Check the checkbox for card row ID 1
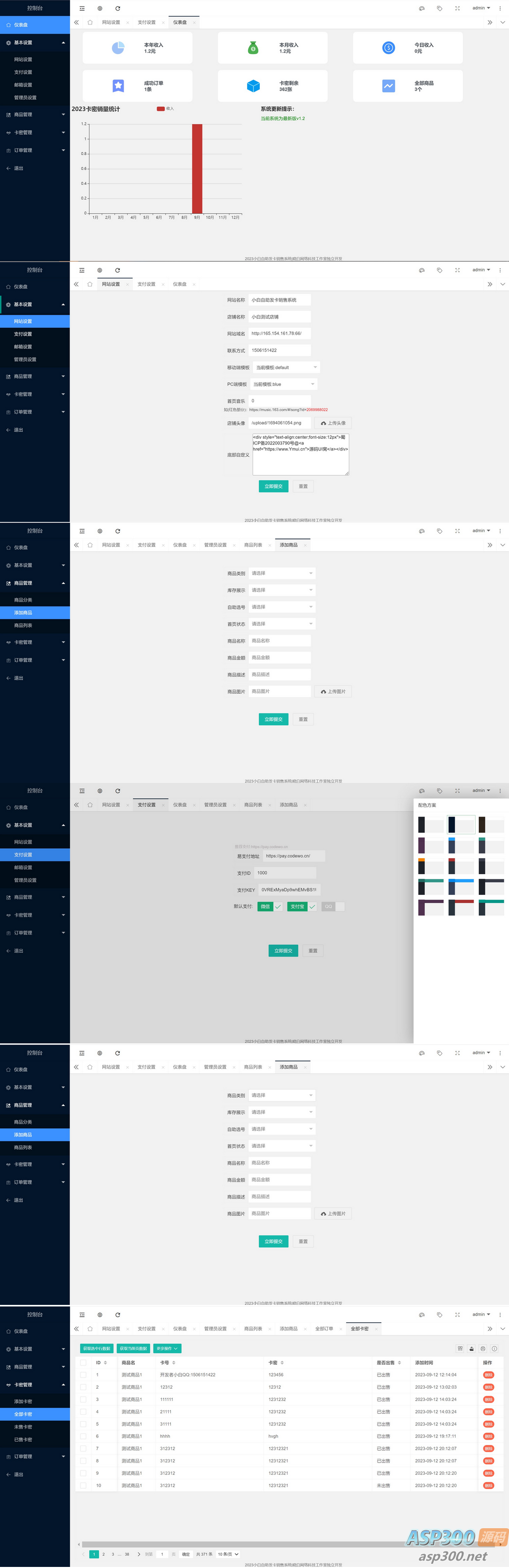The width and height of the screenshot is (509, 1568). [83, 1374]
